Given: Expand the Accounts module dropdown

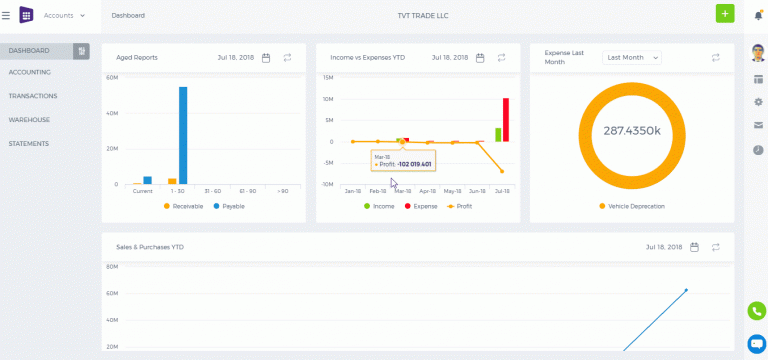Looking at the screenshot, I should point(64,16).
